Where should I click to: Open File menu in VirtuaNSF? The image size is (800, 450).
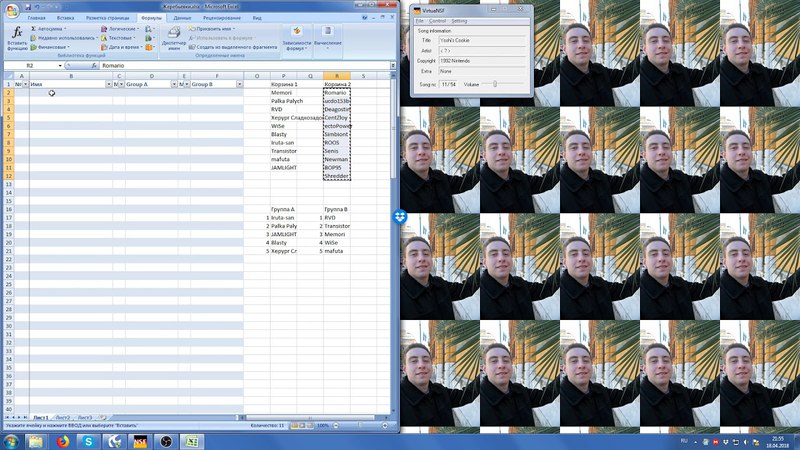point(419,21)
